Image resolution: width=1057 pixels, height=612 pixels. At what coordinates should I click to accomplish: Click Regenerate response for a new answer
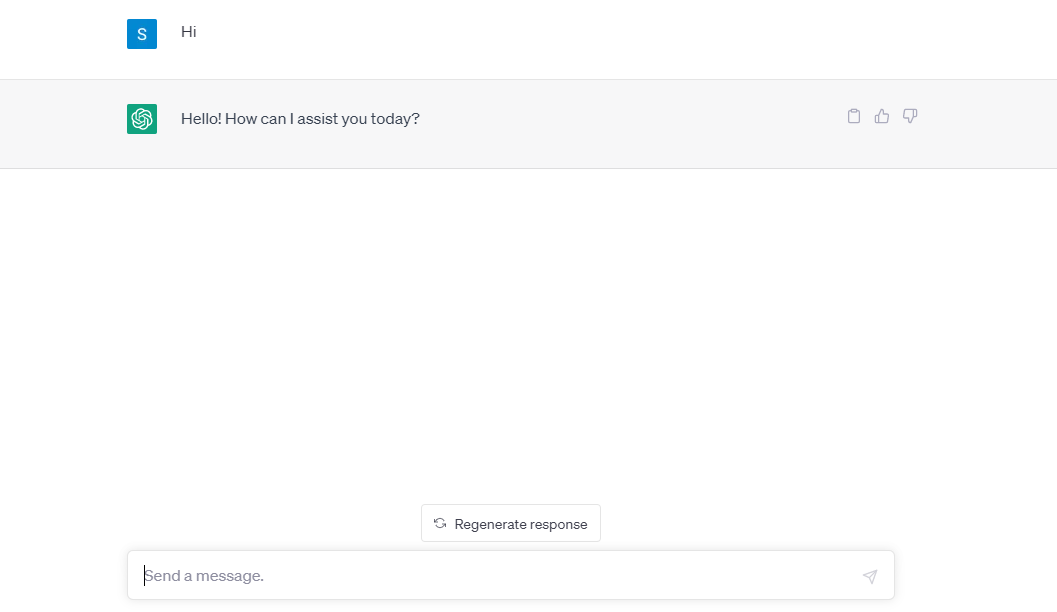point(510,522)
